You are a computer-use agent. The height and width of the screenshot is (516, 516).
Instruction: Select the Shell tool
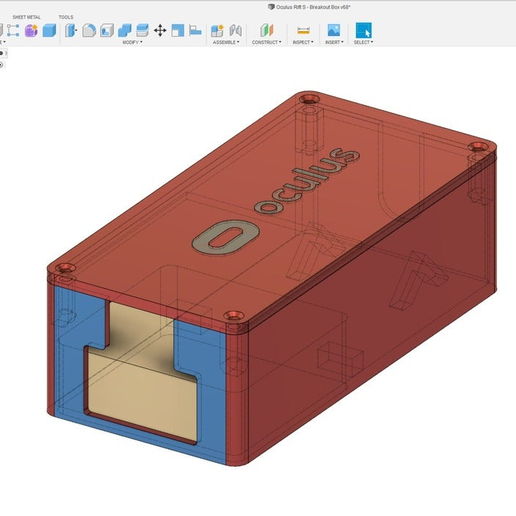pos(107,30)
